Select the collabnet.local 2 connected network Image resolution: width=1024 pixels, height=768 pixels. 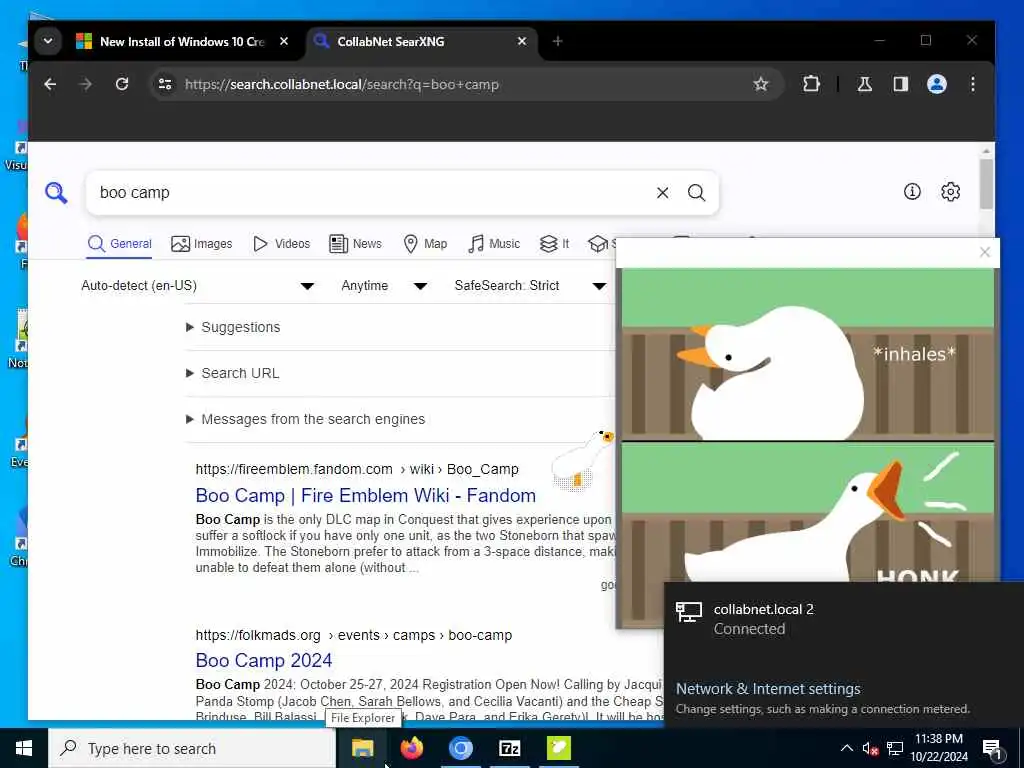click(844, 618)
